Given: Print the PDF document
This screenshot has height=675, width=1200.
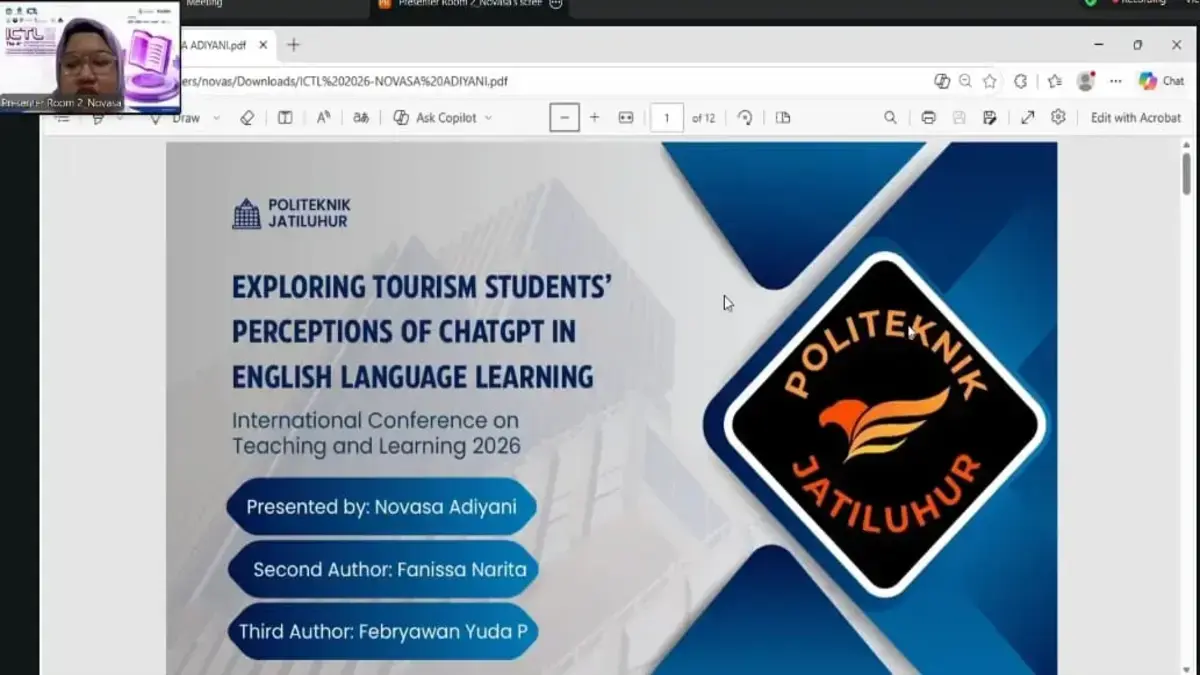Looking at the screenshot, I should pyautogui.click(x=928, y=118).
